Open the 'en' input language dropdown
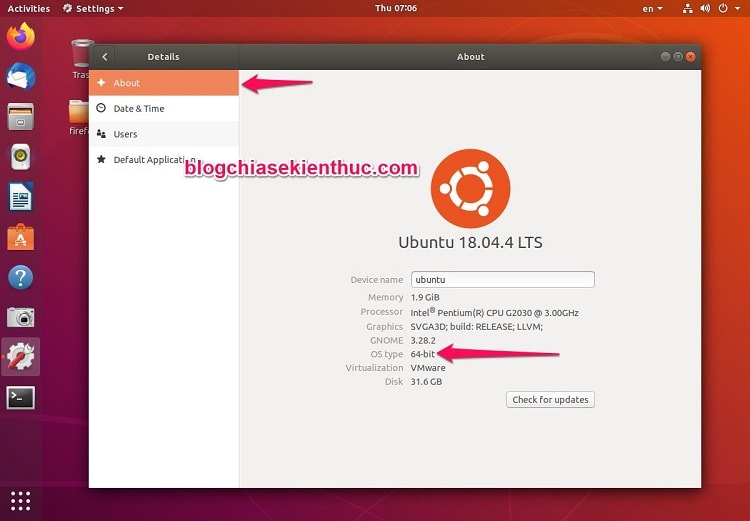 652,9
